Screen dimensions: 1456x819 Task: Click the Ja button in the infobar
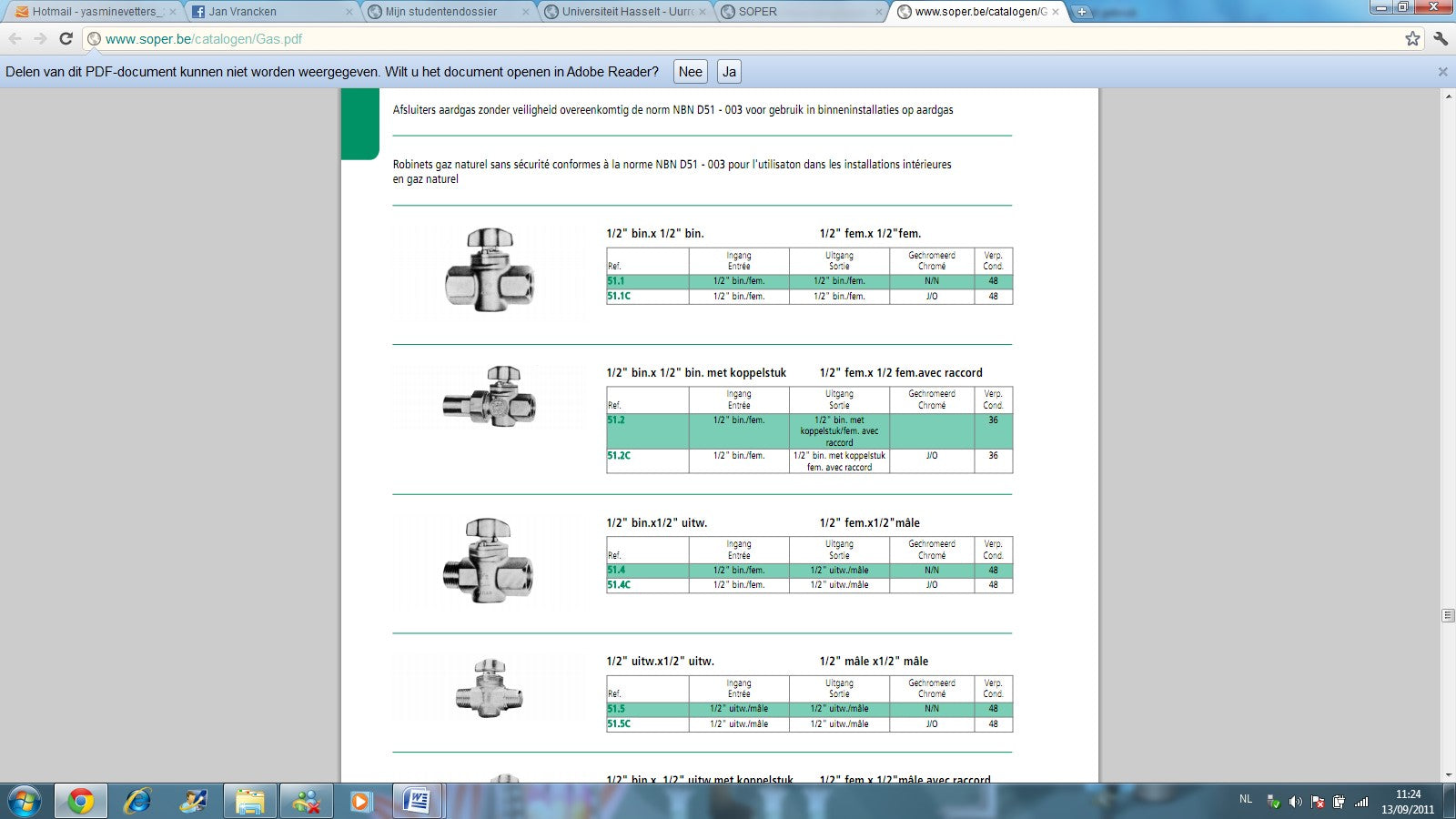[729, 72]
